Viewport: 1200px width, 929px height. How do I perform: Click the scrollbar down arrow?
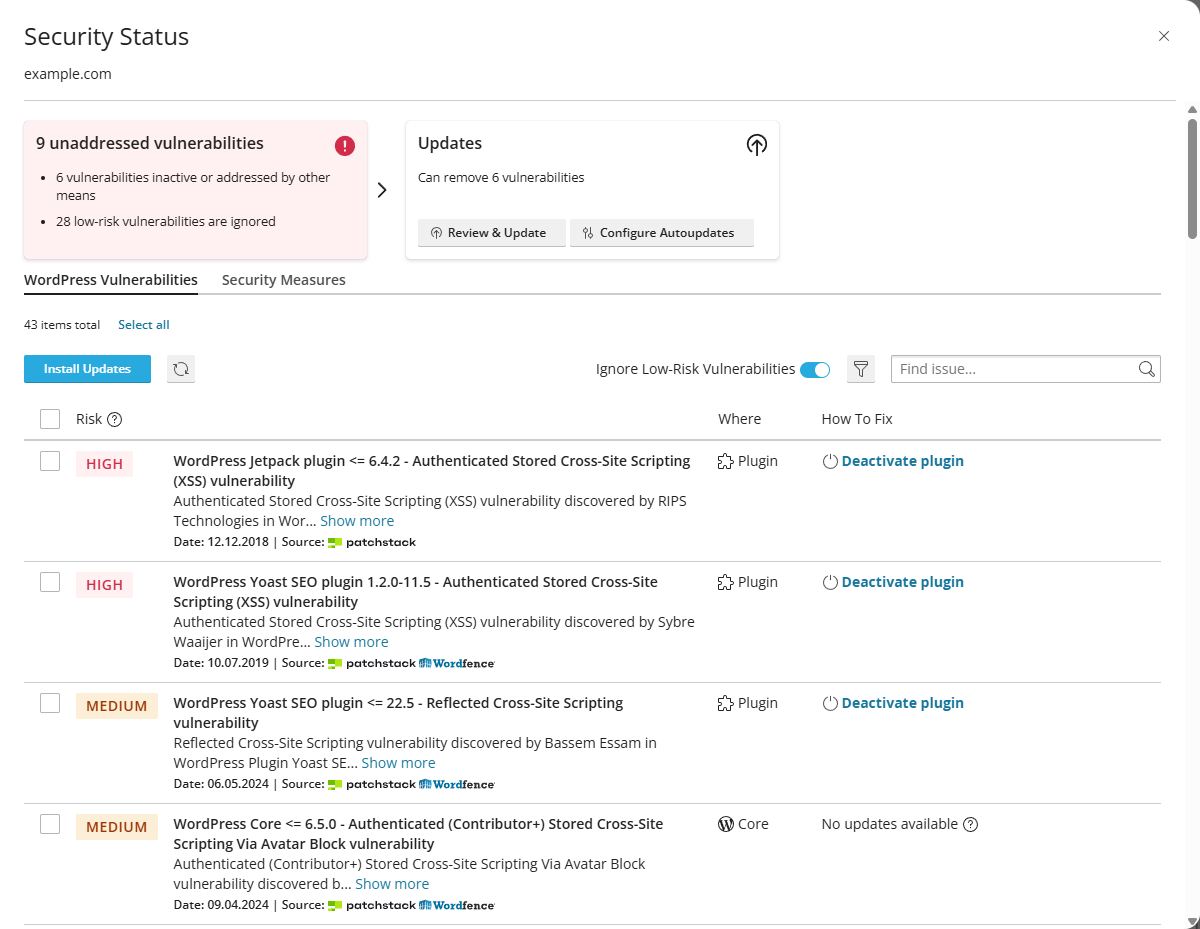pyautogui.click(x=1192, y=920)
